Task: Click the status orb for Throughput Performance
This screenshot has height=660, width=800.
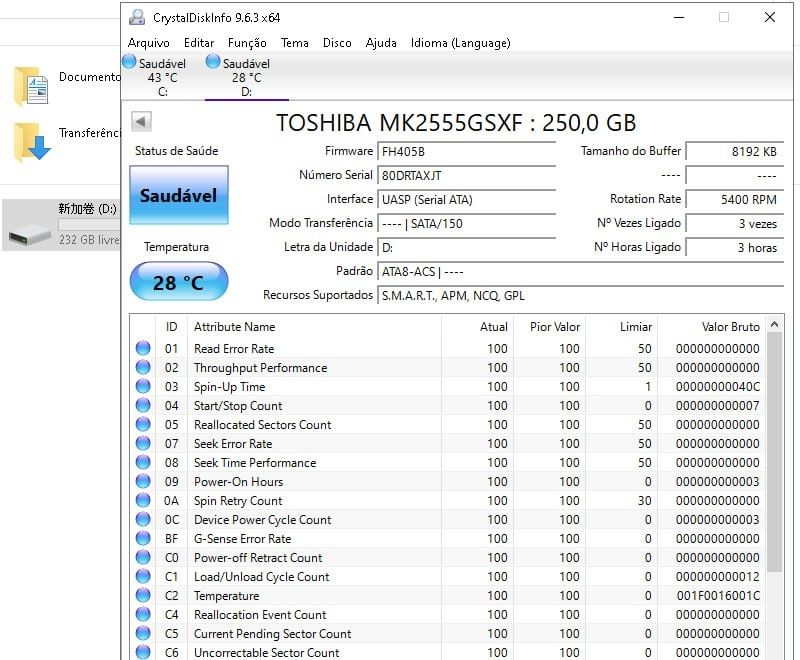Action: (143, 367)
